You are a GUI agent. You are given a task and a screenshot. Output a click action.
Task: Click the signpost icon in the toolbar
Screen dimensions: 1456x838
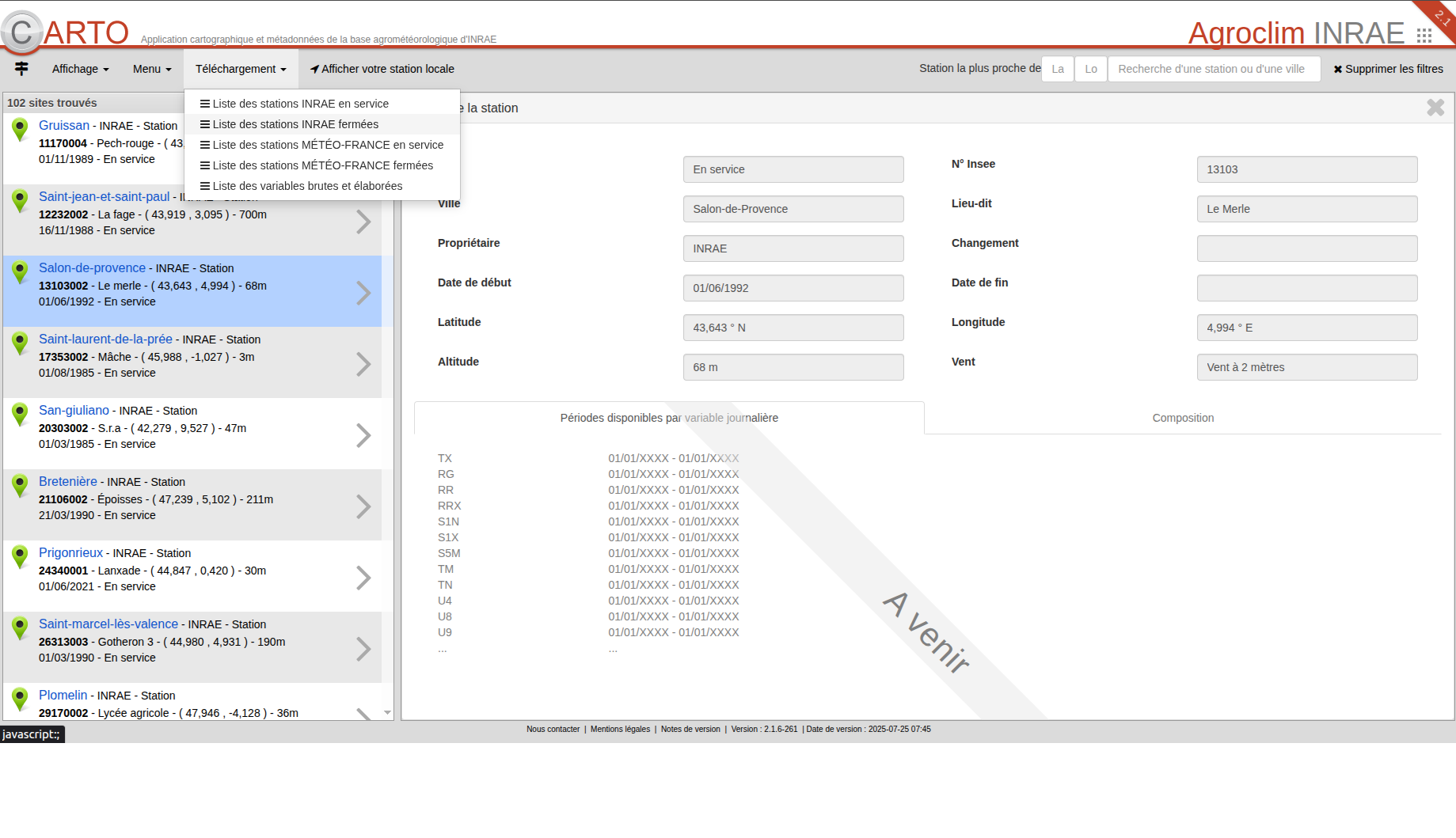click(21, 69)
